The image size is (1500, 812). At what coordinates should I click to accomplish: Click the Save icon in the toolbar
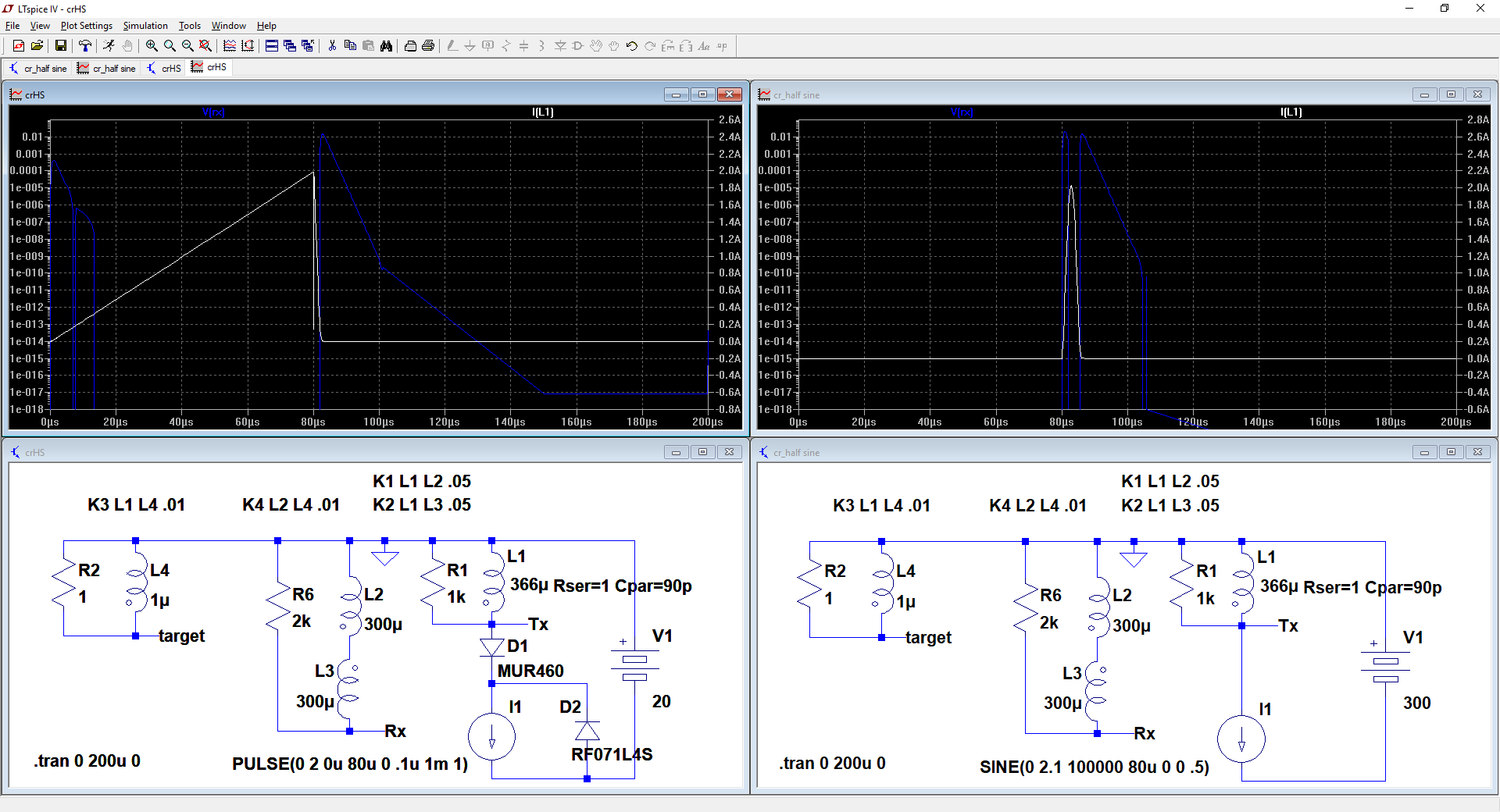tap(60, 46)
